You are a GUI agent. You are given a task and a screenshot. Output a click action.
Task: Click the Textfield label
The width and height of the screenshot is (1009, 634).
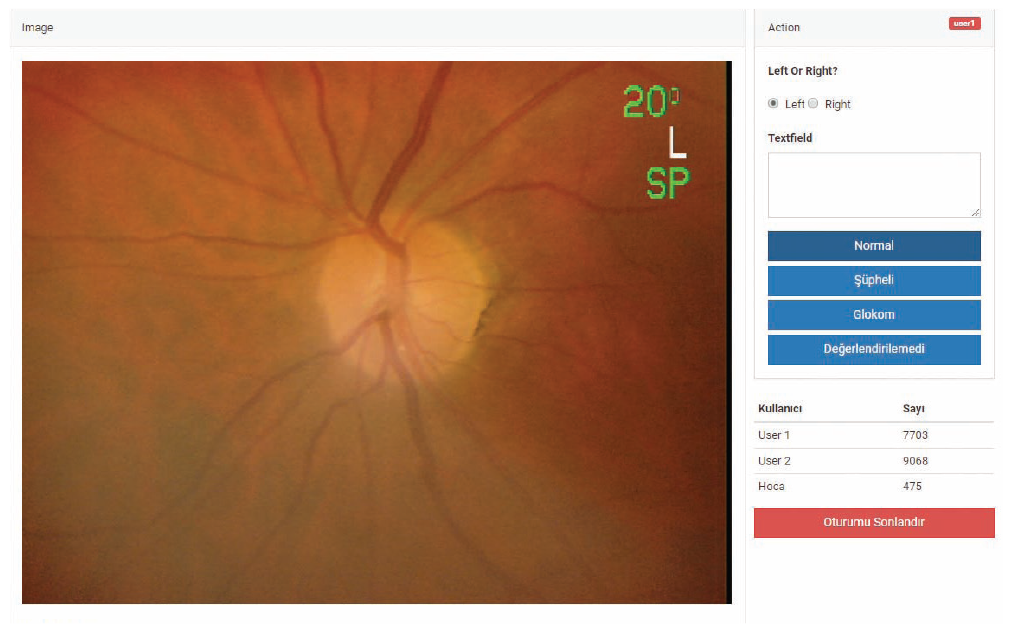coord(790,138)
